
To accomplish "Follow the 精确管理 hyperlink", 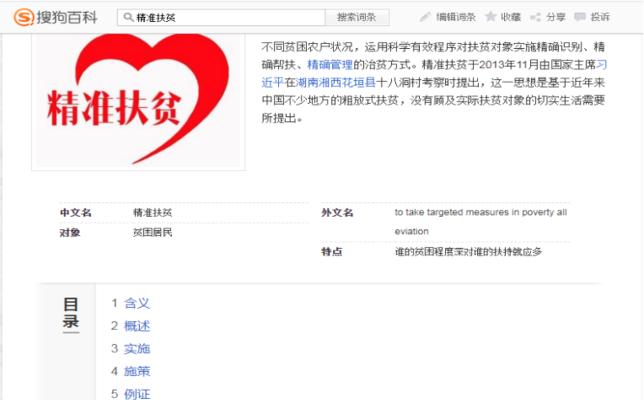I will 330,64.
